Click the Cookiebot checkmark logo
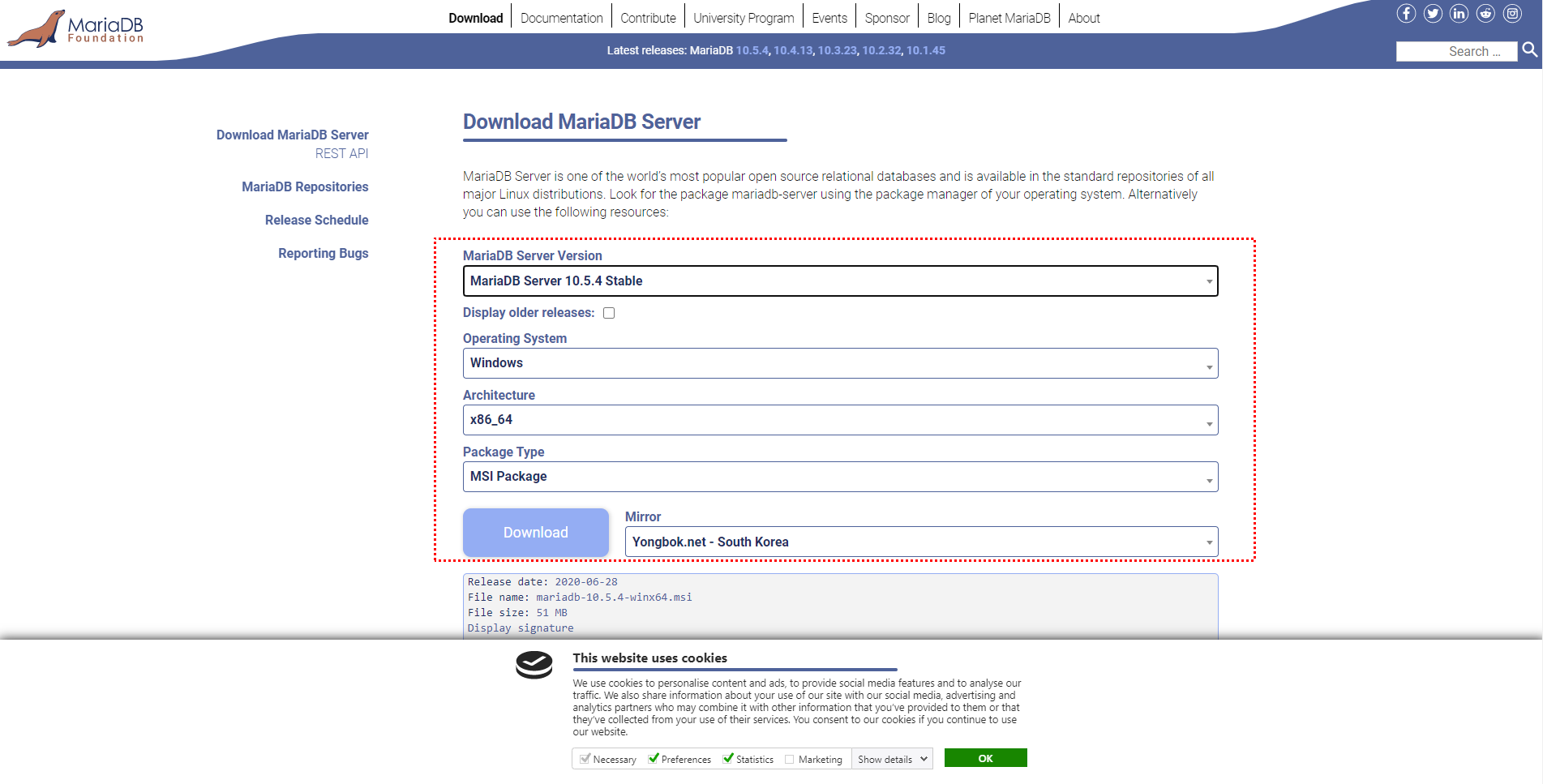Viewport: 1543px width, 784px height. pos(534,666)
